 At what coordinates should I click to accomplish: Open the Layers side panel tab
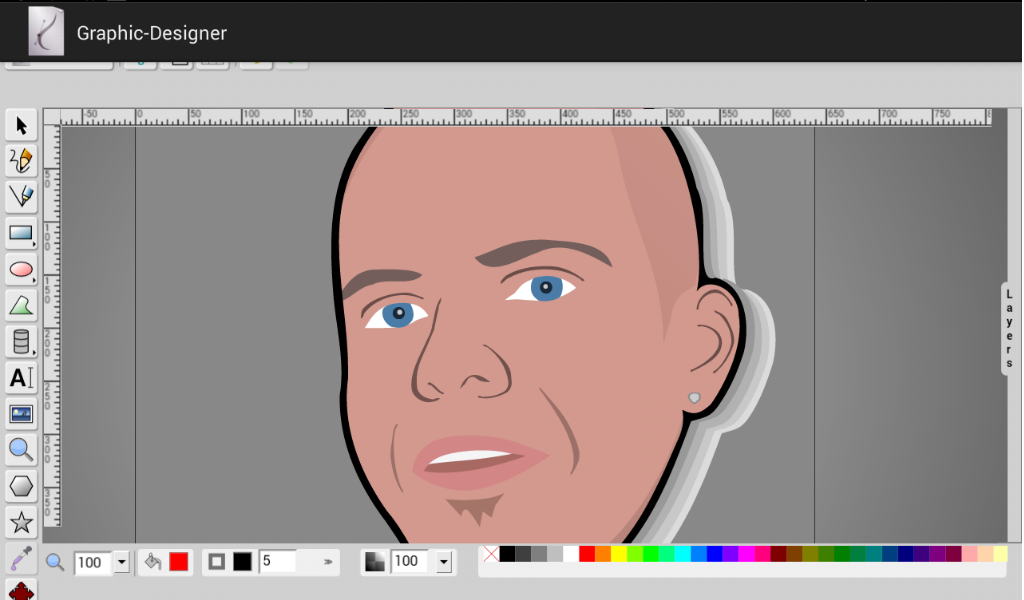(1010, 329)
